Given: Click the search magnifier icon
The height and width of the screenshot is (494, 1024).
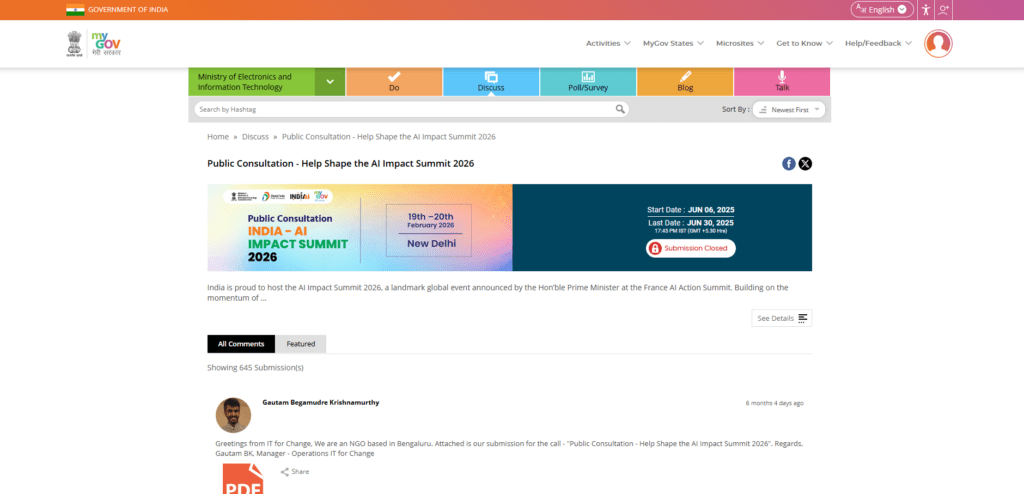Looking at the screenshot, I should (x=620, y=109).
